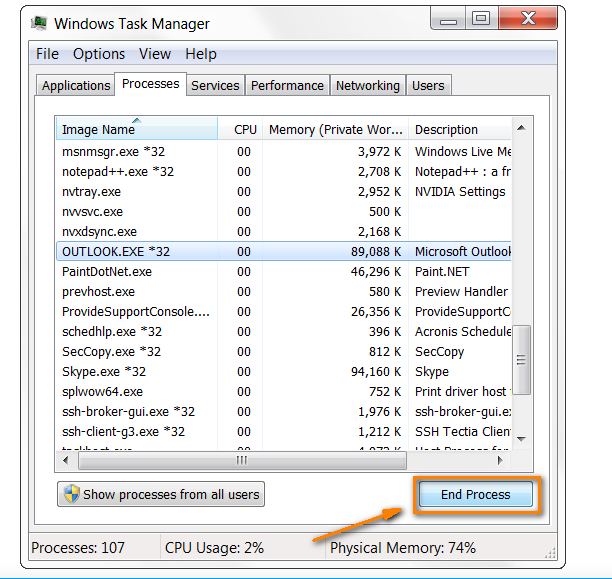Click the CPU Usage: 2% status entry

pos(214,548)
